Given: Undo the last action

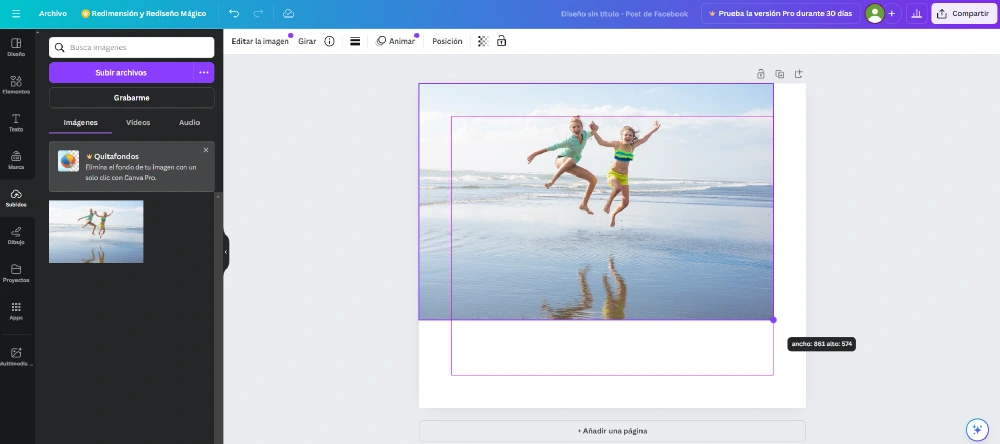Looking at the screenshot, I should pyautogui.click(x=234, y=13).
